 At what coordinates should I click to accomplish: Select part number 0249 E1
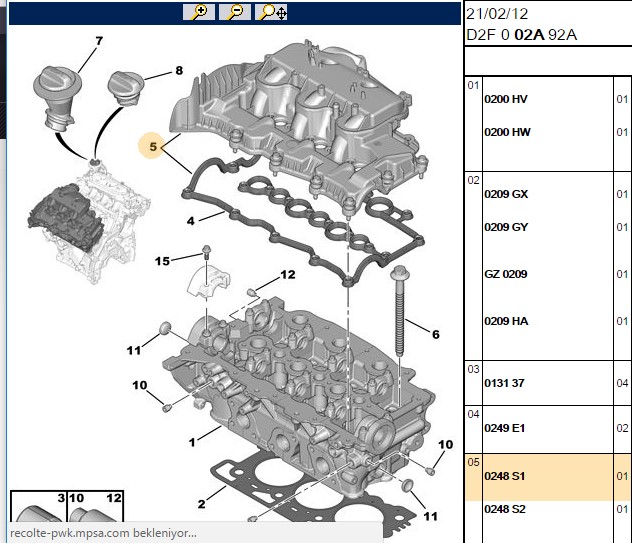505,428
